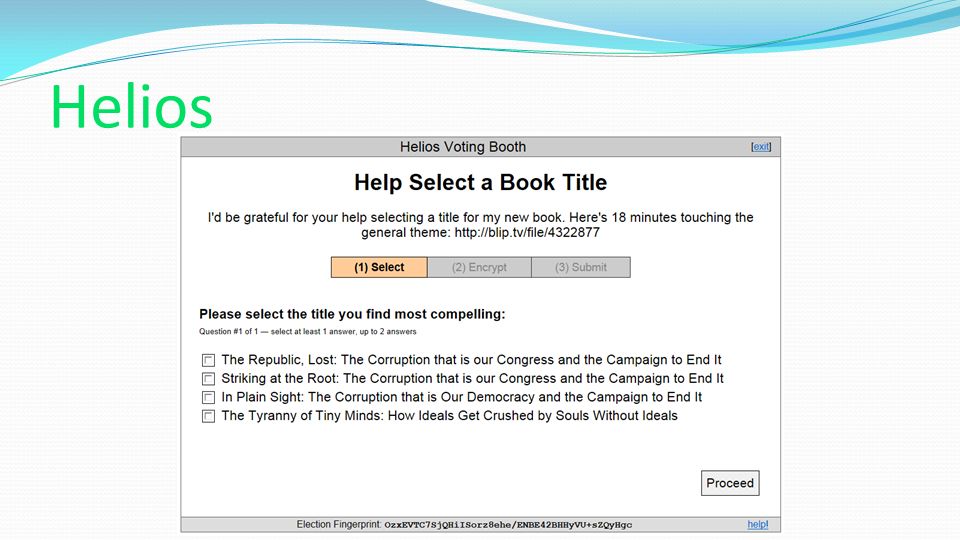Click the In Plain Sight label text
960x540 pixels.
click(462, 397)
